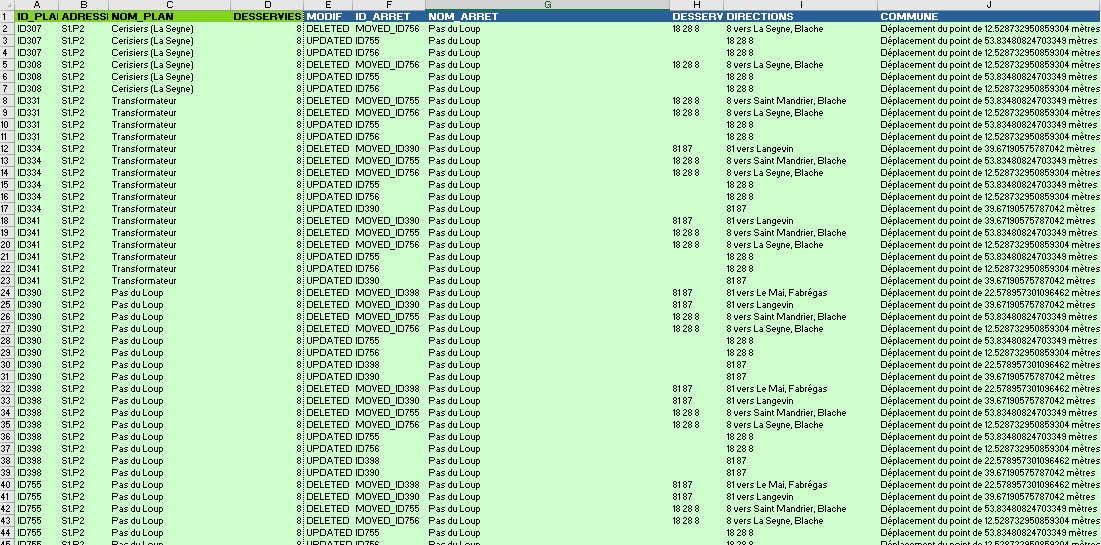
Task: Select column D header letter
Action: (x=267, y=5)
